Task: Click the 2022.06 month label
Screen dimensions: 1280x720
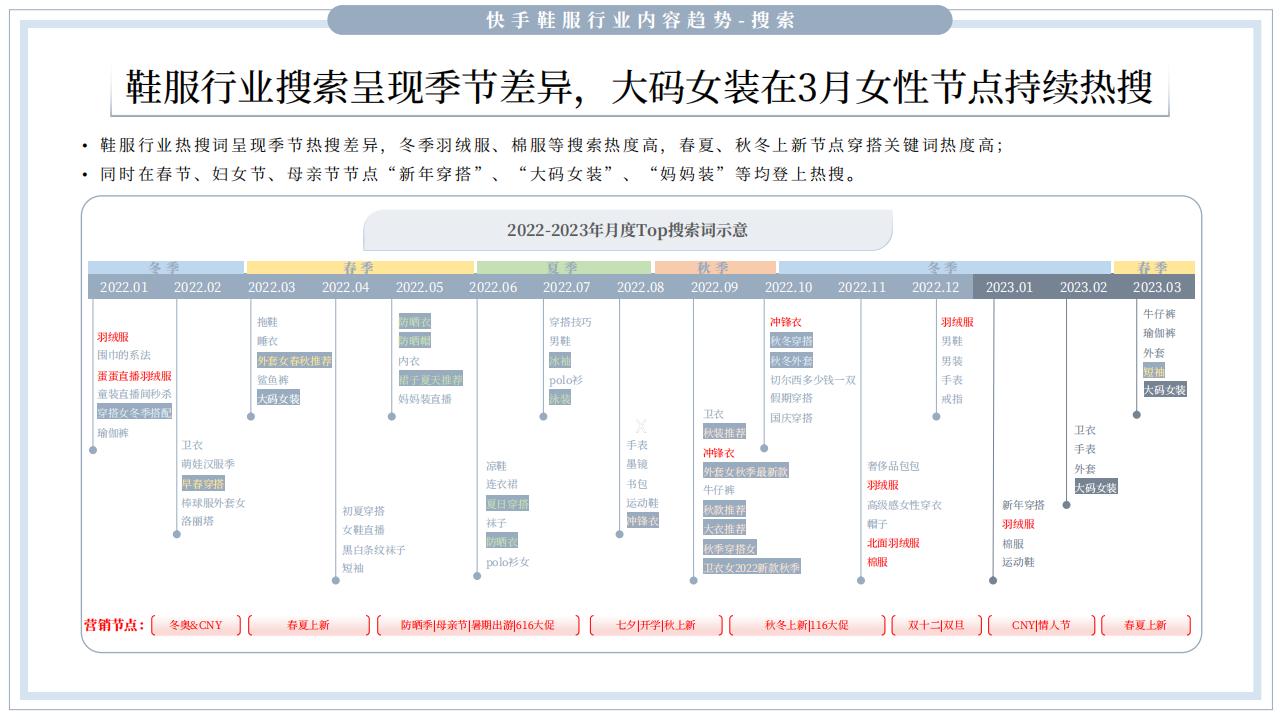Action: tap(493, 287)
